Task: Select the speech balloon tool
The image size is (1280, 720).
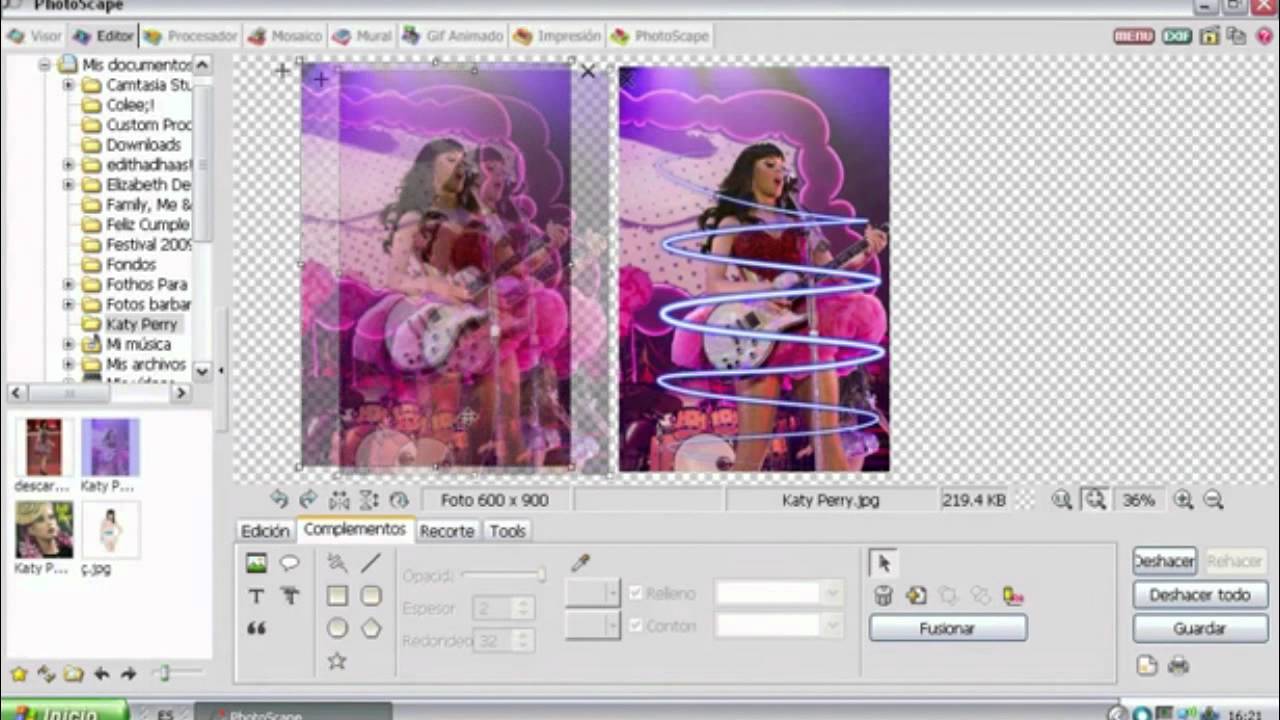Action: click(290, 564)
